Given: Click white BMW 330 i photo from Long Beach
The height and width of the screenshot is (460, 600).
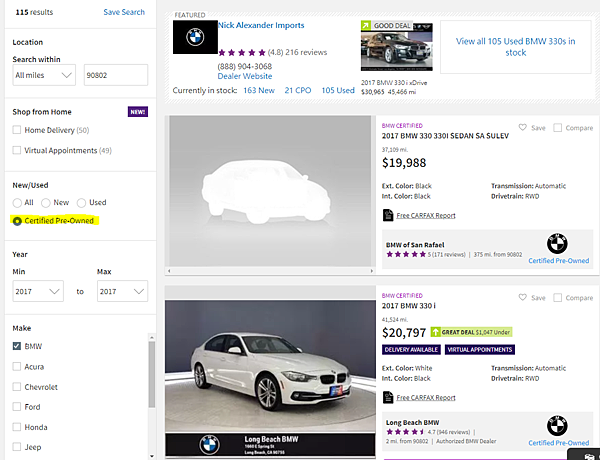Looking at the screenshot, I should [271, 378].
